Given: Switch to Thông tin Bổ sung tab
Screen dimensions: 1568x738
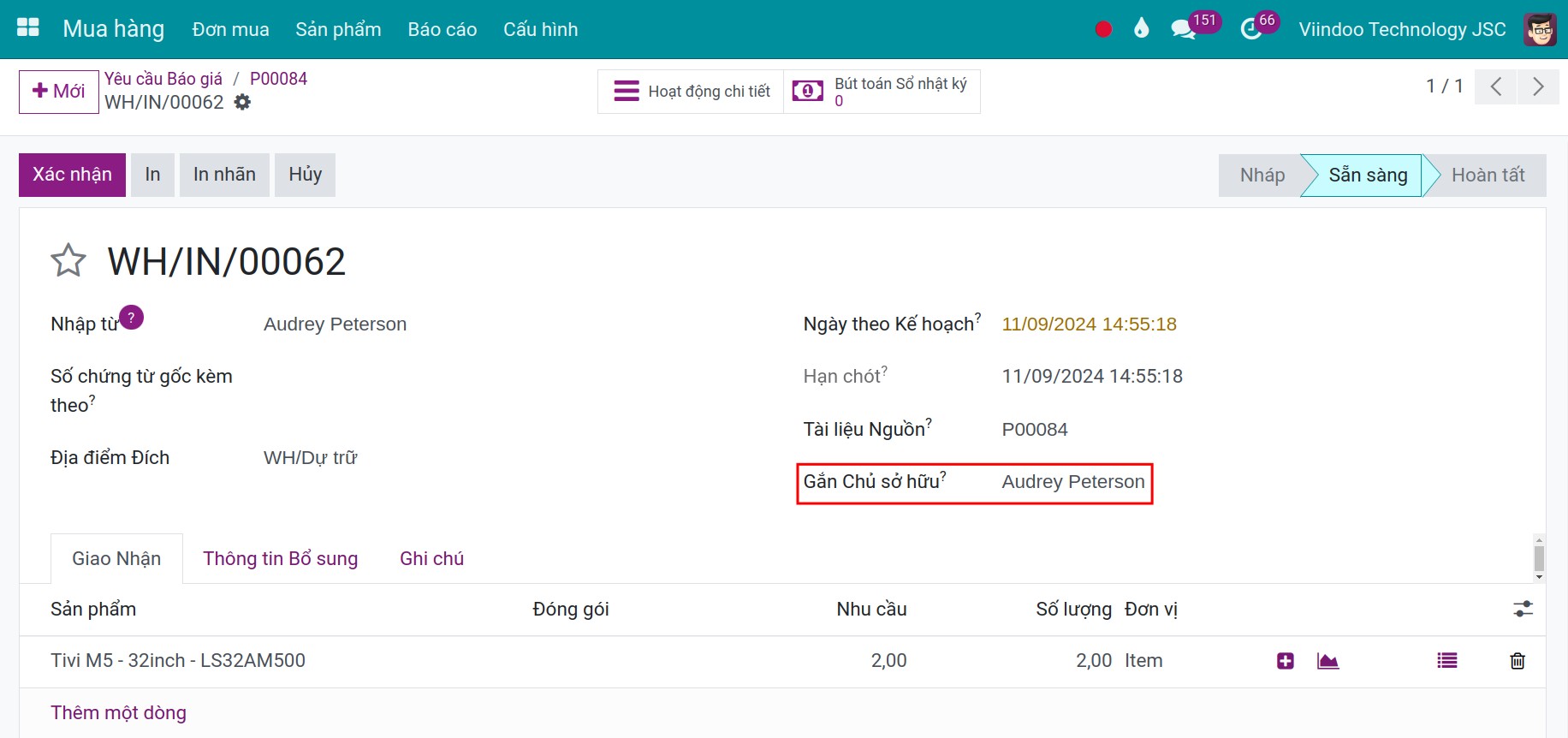Looking at the screenshot, I should 280,558.
